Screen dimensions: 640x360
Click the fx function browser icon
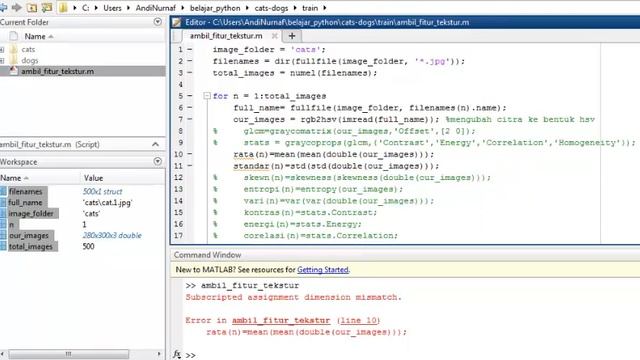pos(177,354)
